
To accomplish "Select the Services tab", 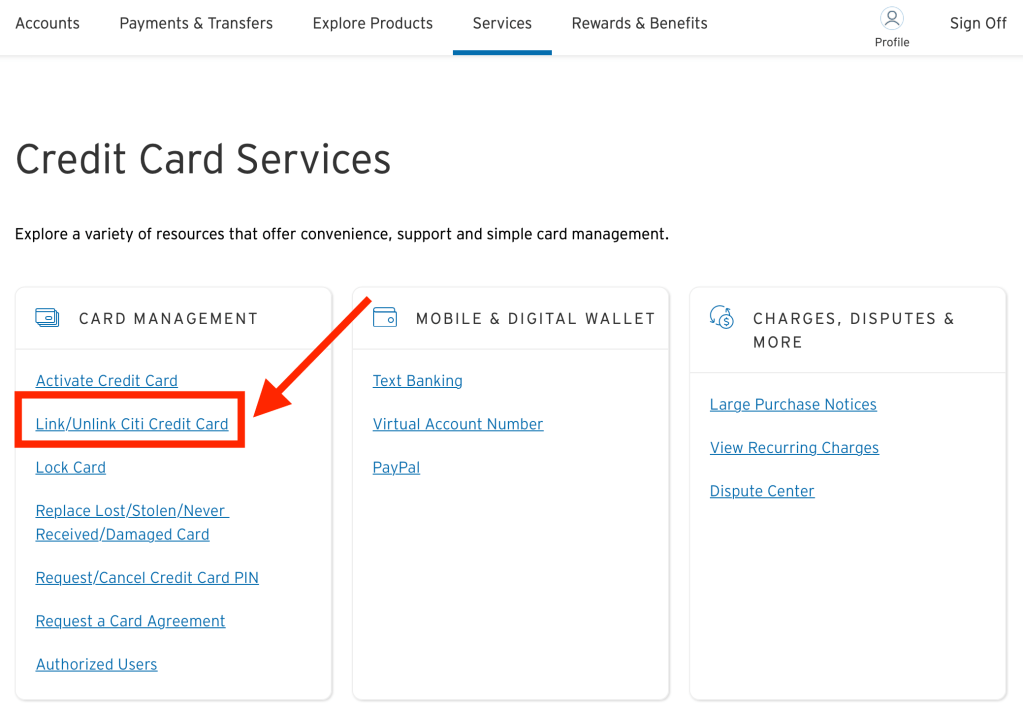I will tap(502, 23).
